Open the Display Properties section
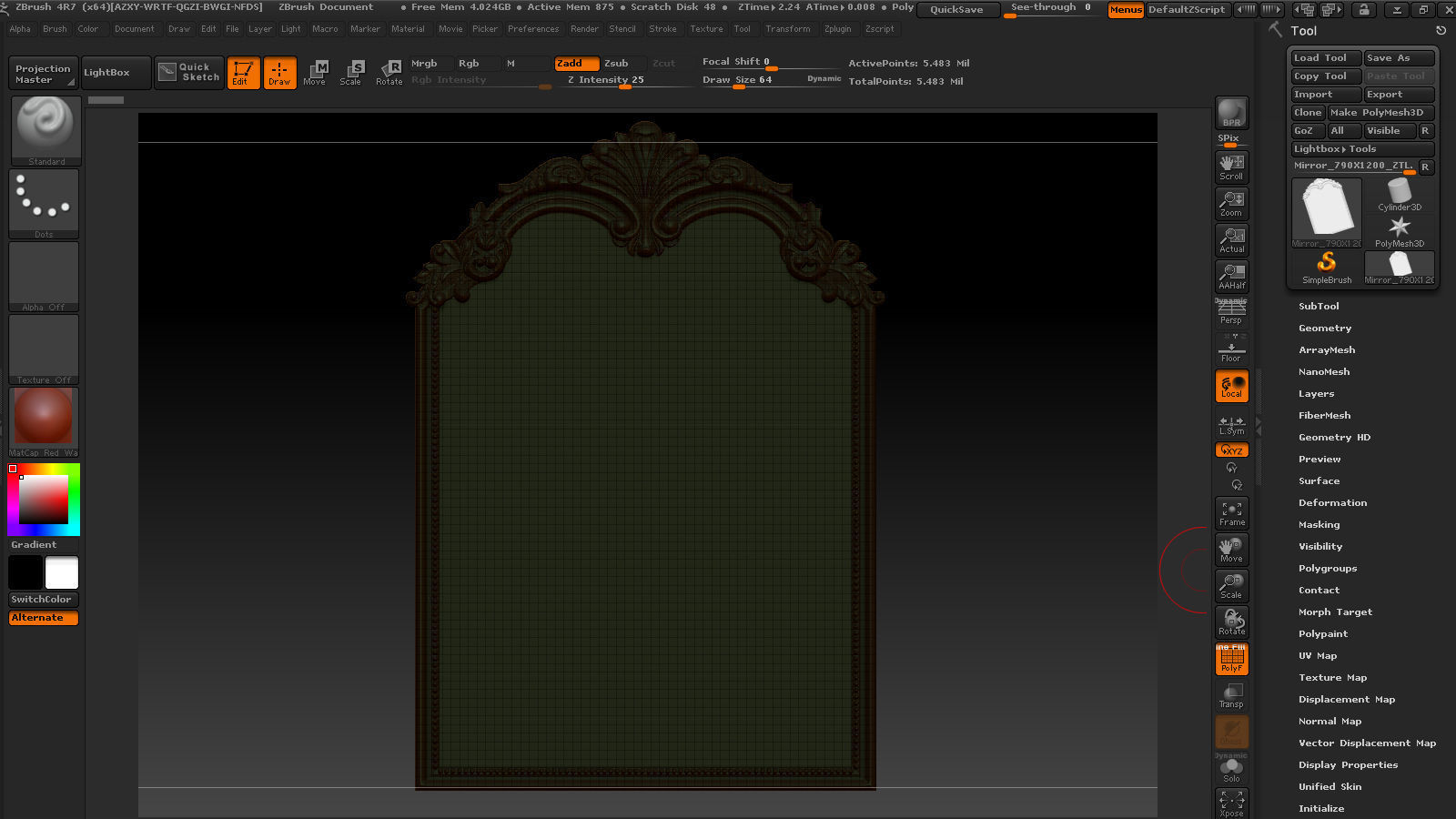 coord(1348,765)
